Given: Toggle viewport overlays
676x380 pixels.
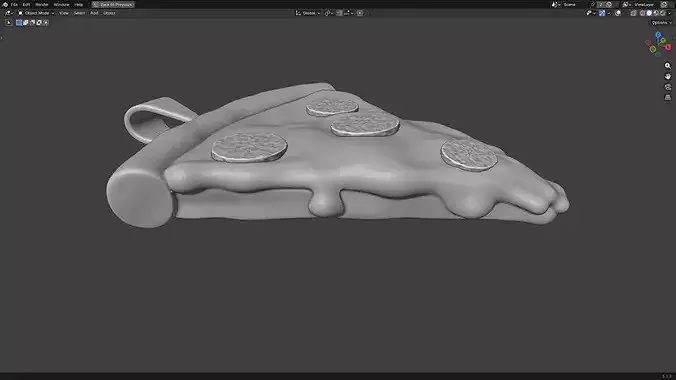Looking at the screenshot, I should (x=618, y=13).
